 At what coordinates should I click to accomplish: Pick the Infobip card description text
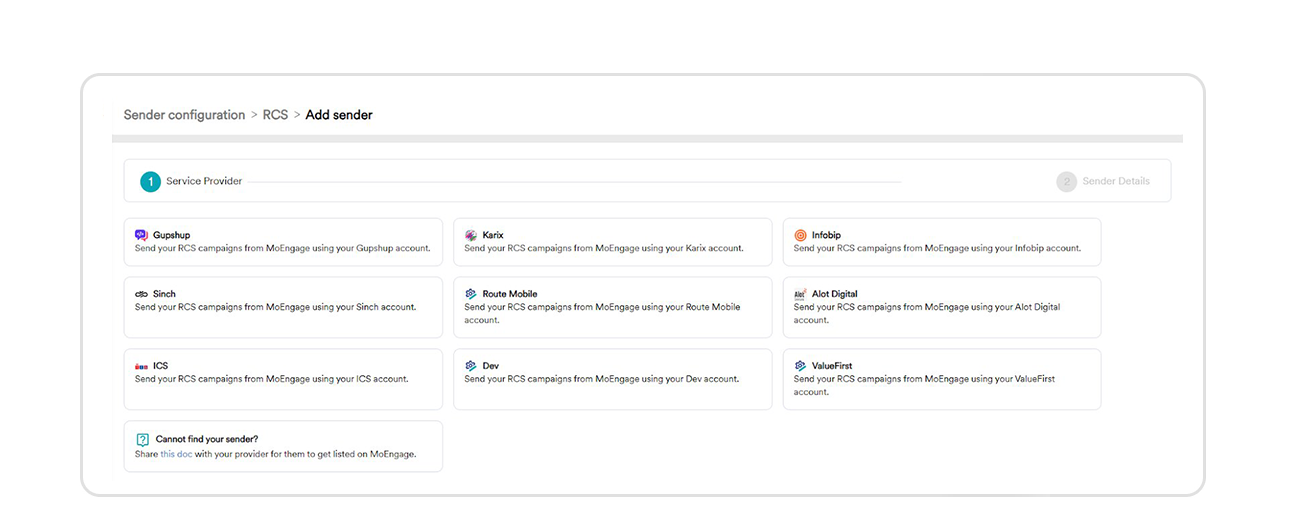coord(937,248)
